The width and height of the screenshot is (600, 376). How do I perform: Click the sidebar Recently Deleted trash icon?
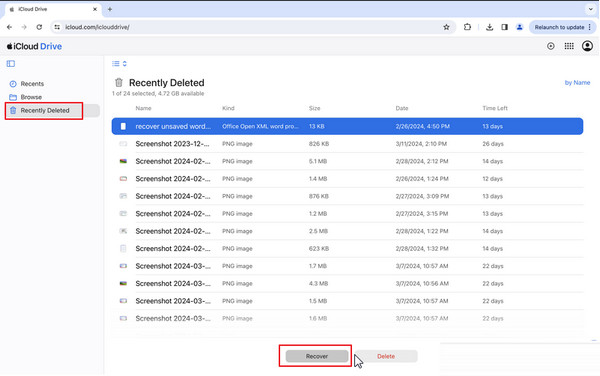(13, 111)
